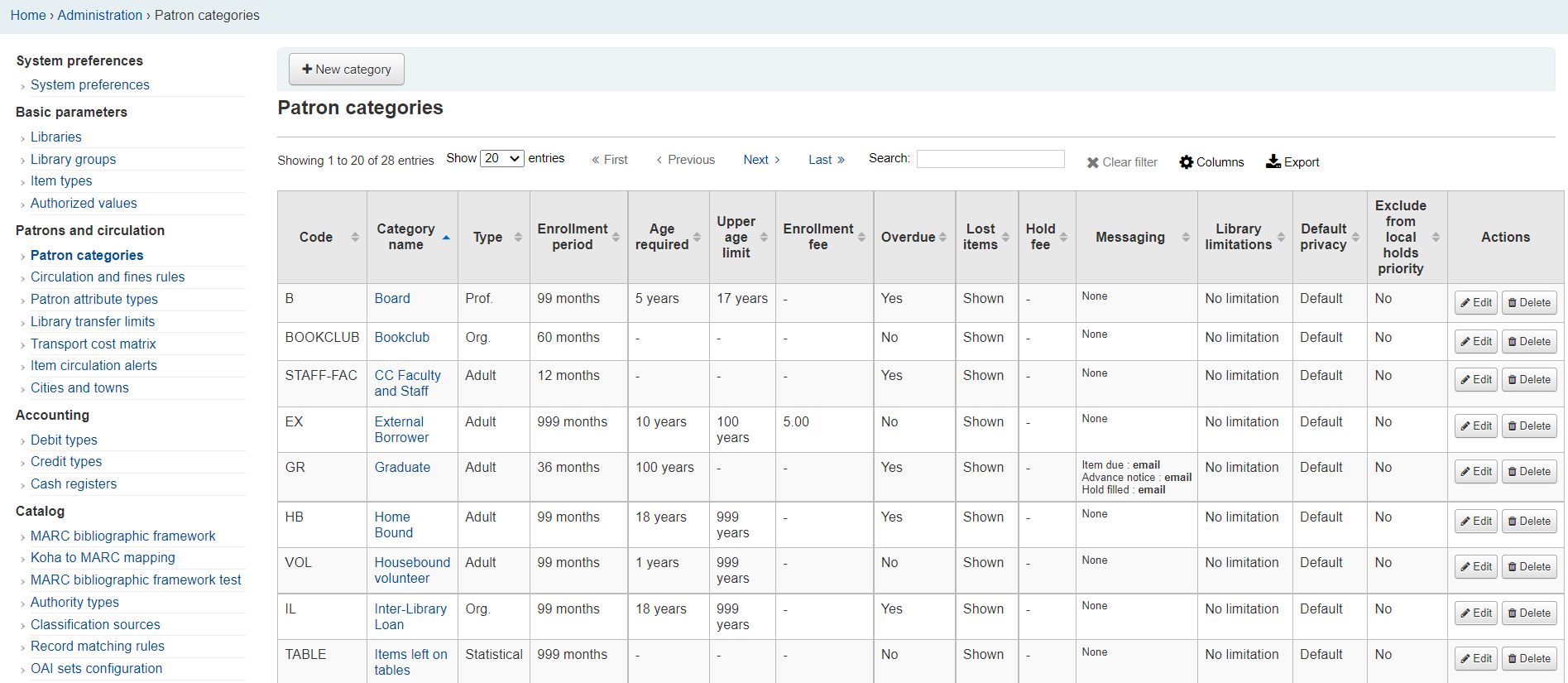Open Transport cost matrix link
Viewport: 1568px width, 683px height.
(94, 344)
